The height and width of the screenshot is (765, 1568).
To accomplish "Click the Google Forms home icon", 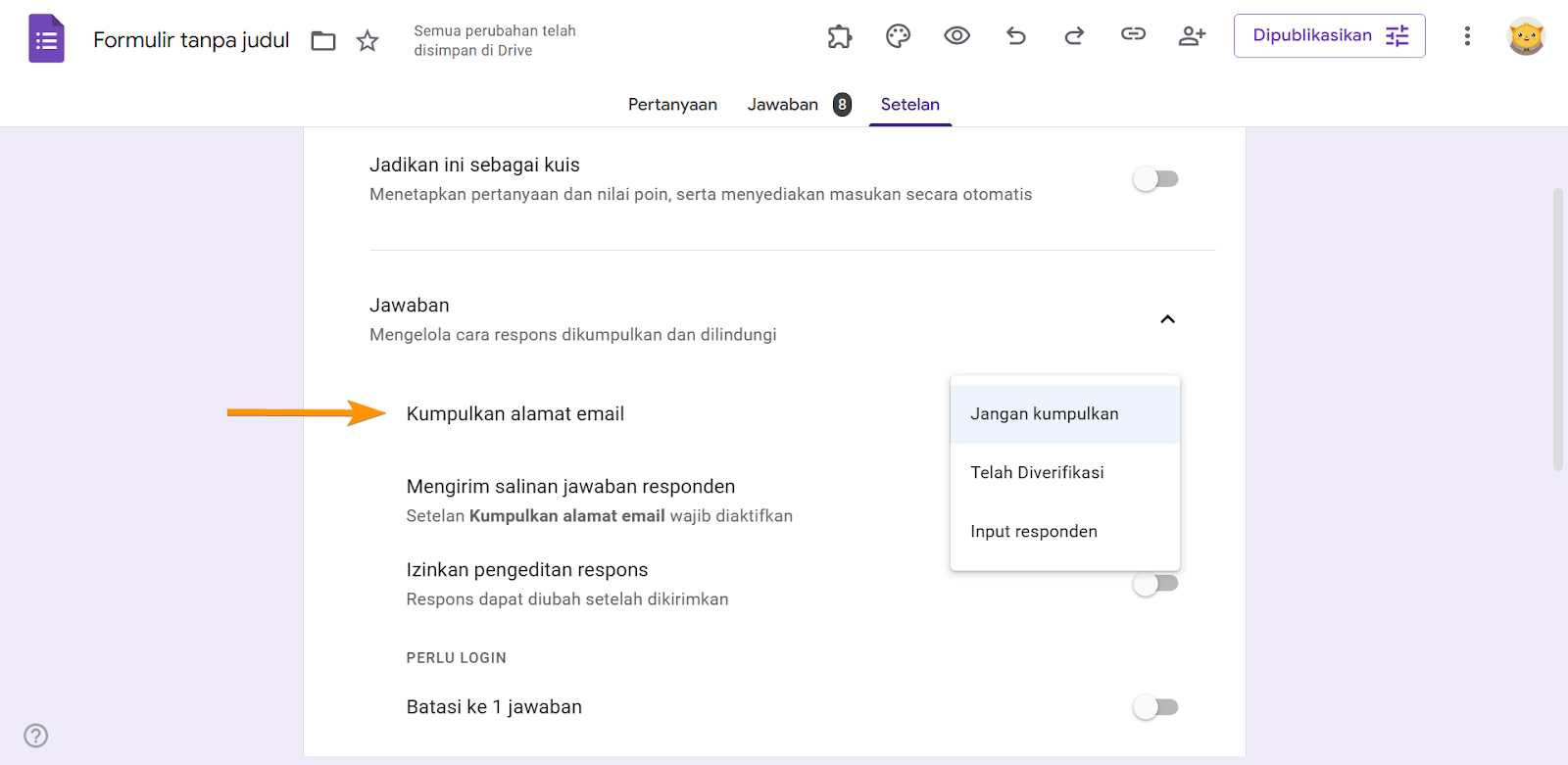I will [46, 39].
